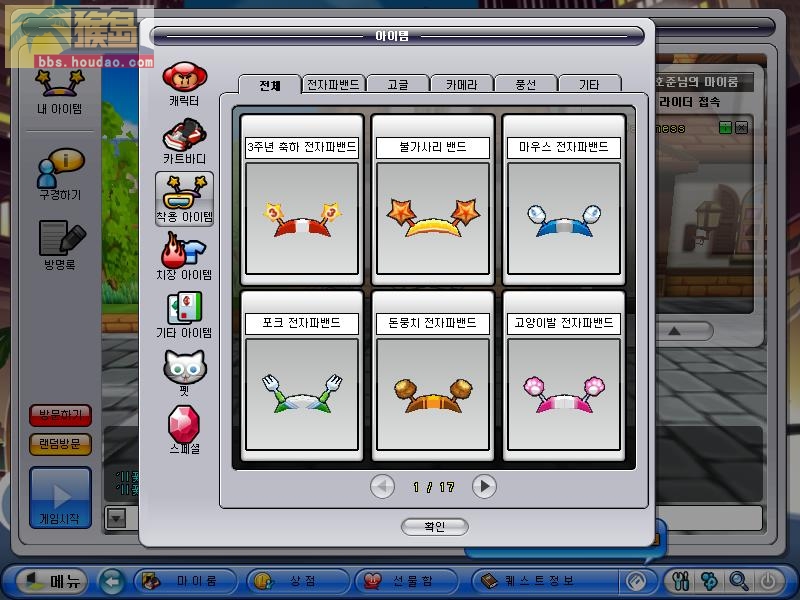Open the magnifier search icon

[738, 581]
